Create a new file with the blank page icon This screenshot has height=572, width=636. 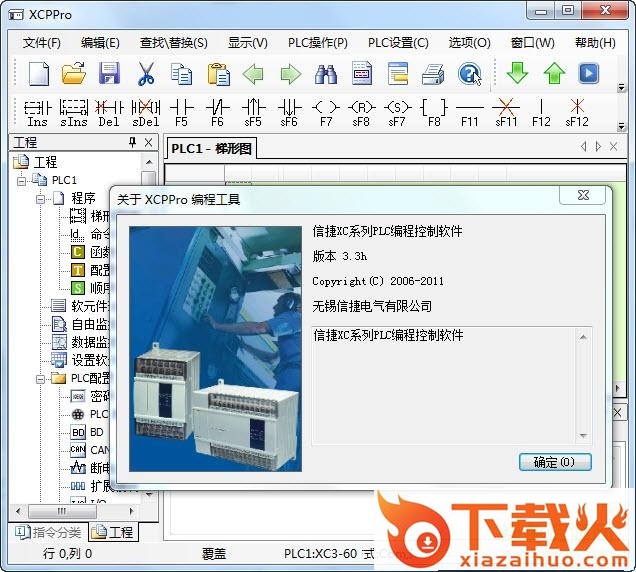click(39, 73)
